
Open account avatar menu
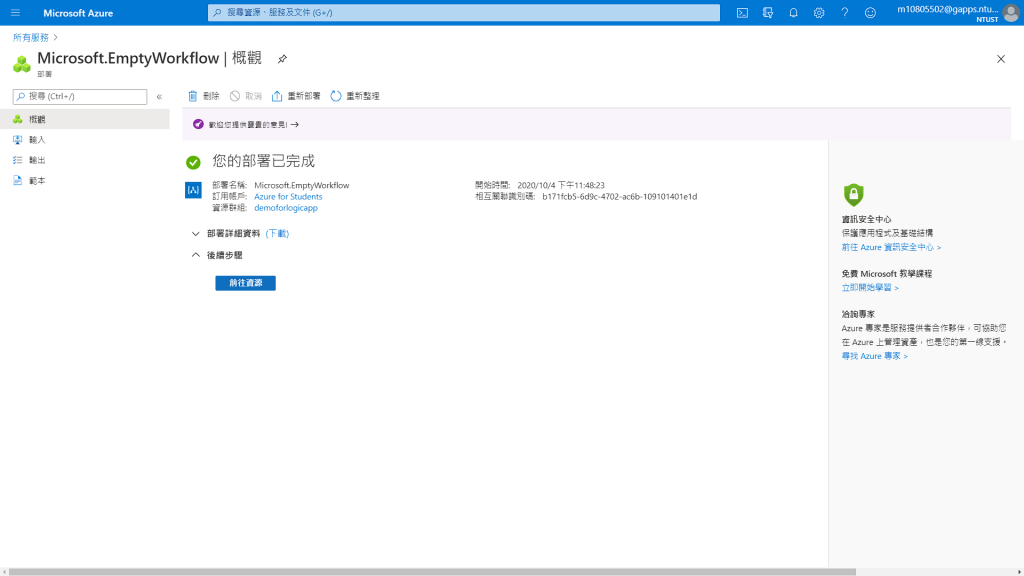1011,13
